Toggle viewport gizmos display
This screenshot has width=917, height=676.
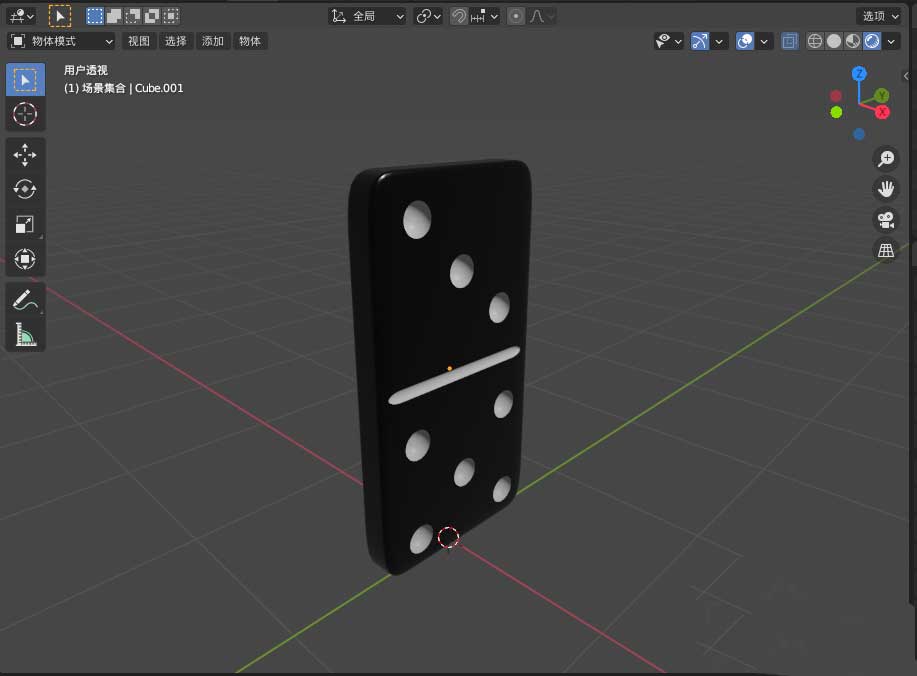(699, 41)
